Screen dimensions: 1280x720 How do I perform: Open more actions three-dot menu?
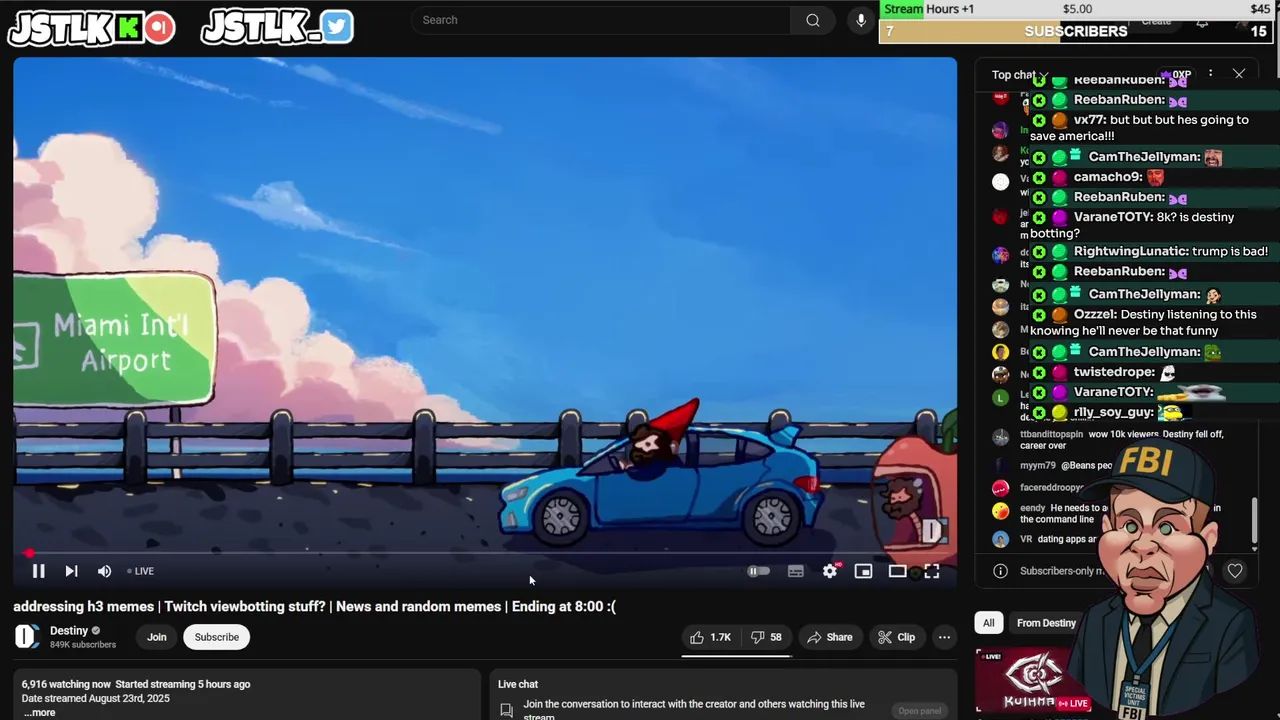[x=944, y=637]
